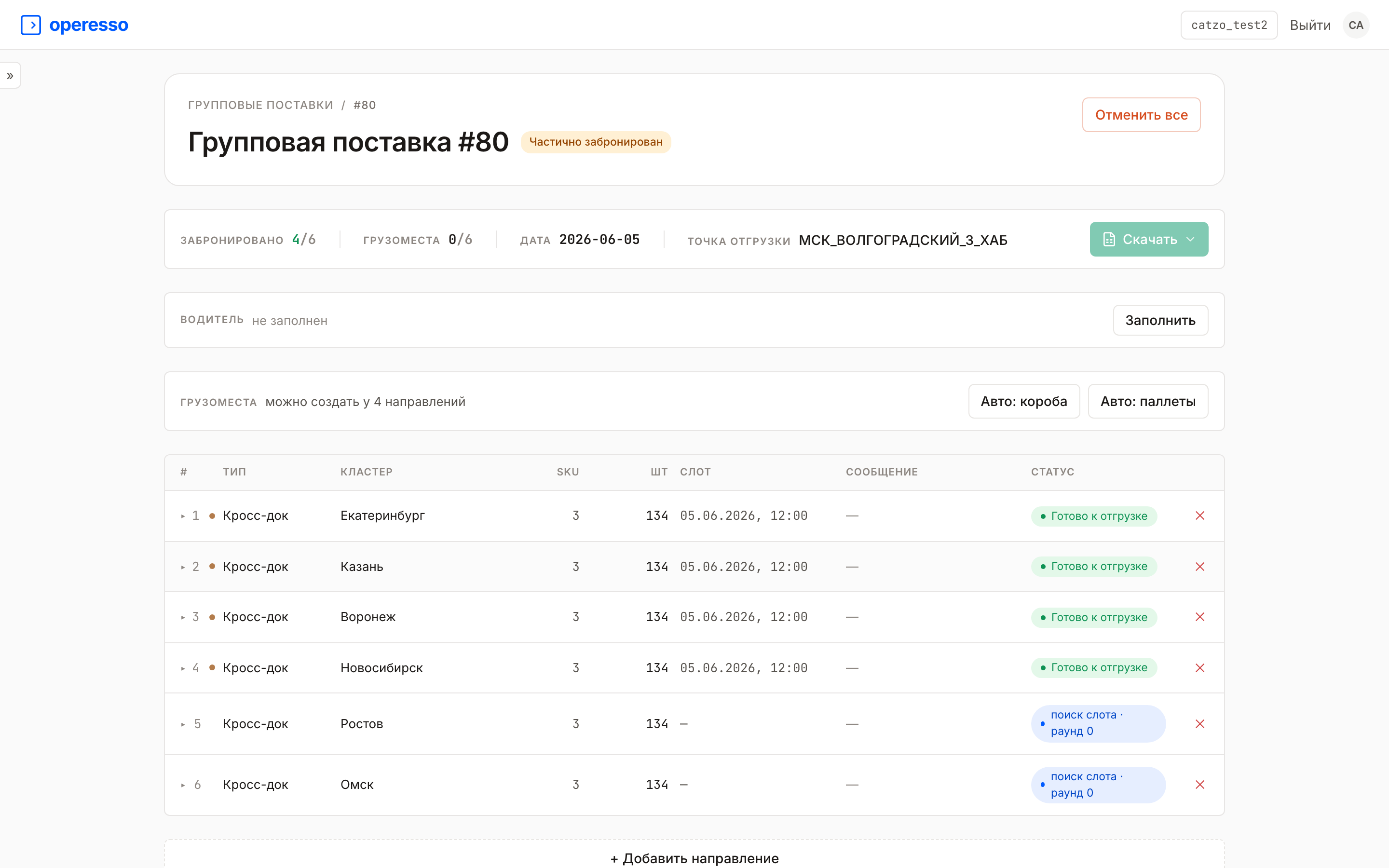The width and height of the screenshot is (1389, 868).
Task: Click the Авто: короба button
Action: point(1023,401)
